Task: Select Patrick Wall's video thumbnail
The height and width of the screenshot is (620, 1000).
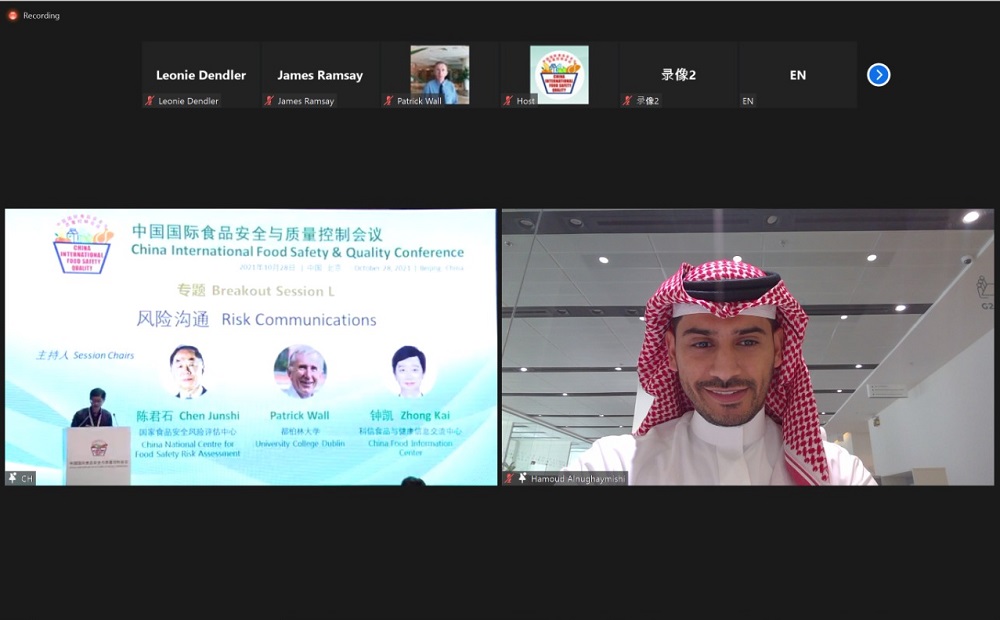Action: coord(439,74)
